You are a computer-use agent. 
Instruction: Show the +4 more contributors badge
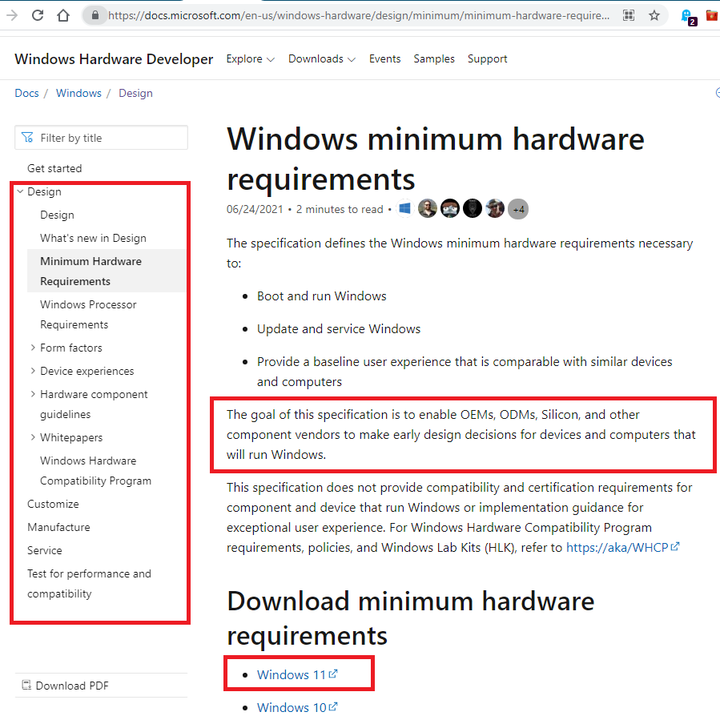pos(518,209)
